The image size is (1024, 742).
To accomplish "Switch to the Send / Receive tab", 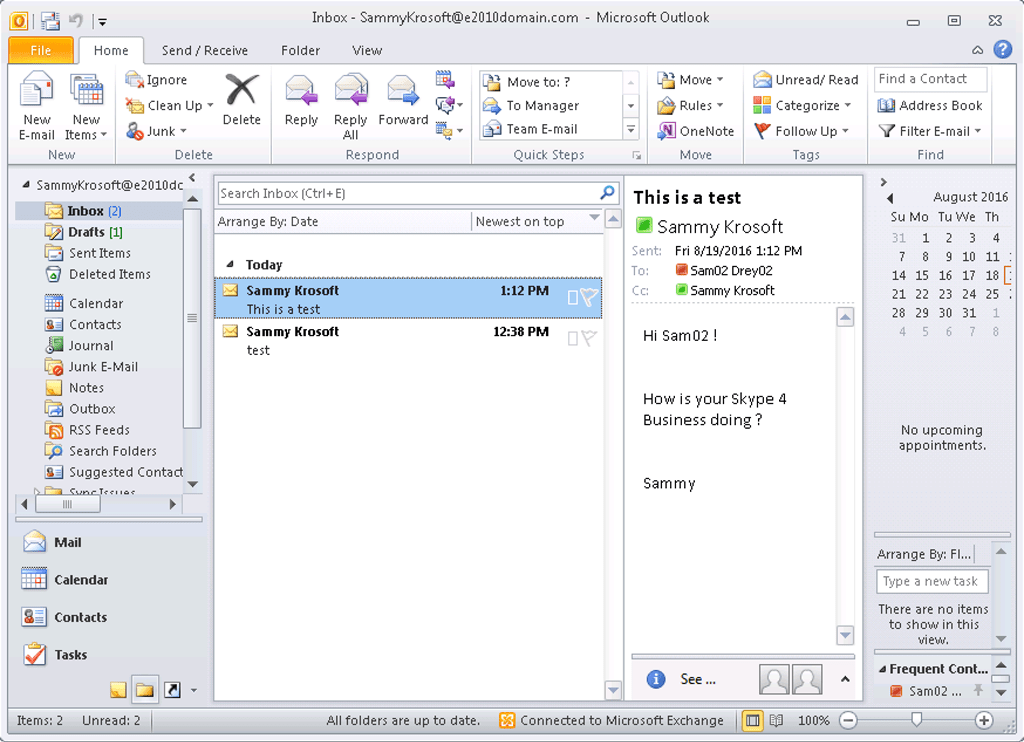I will coord(206,50).
